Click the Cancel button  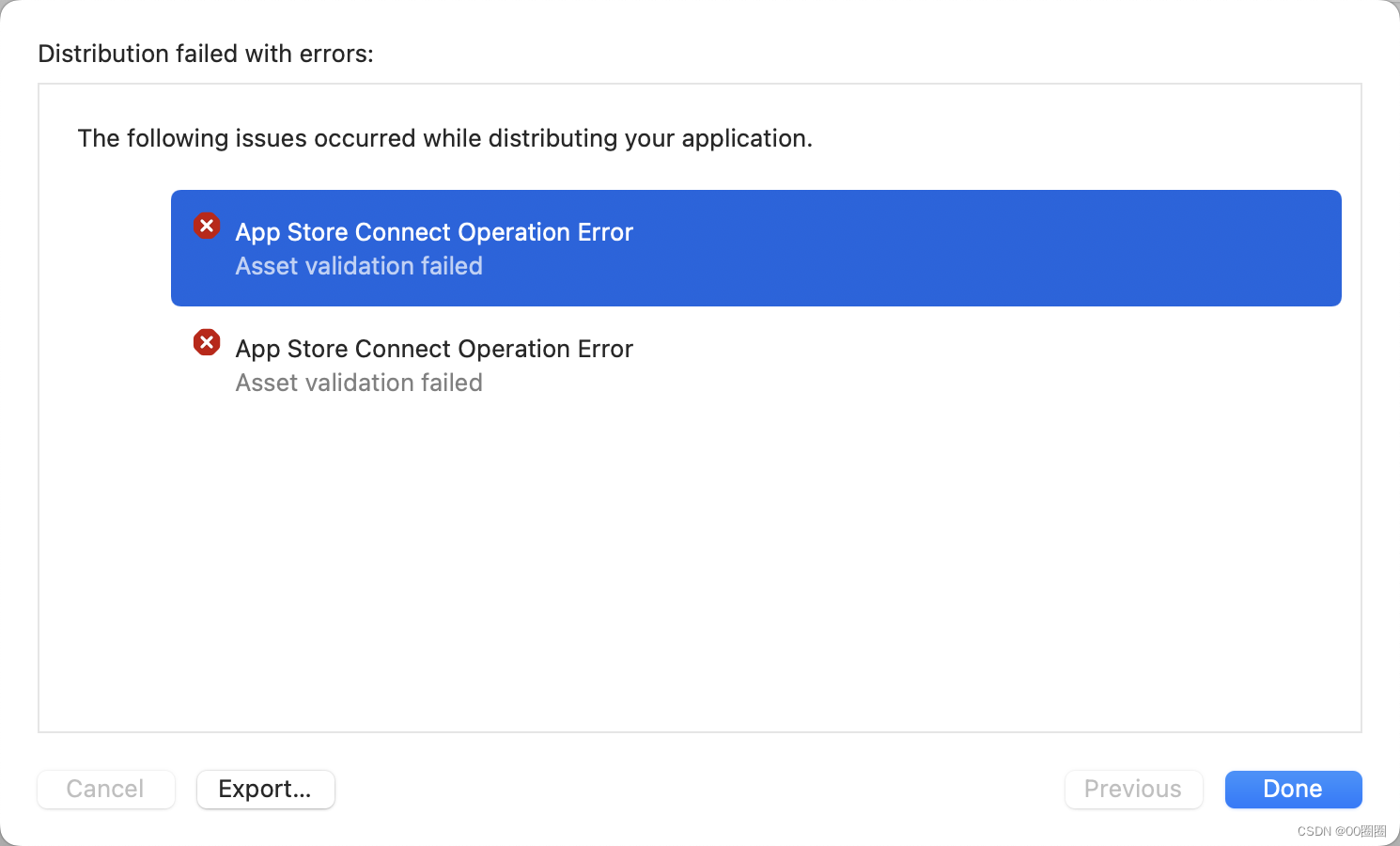point(105,790)
